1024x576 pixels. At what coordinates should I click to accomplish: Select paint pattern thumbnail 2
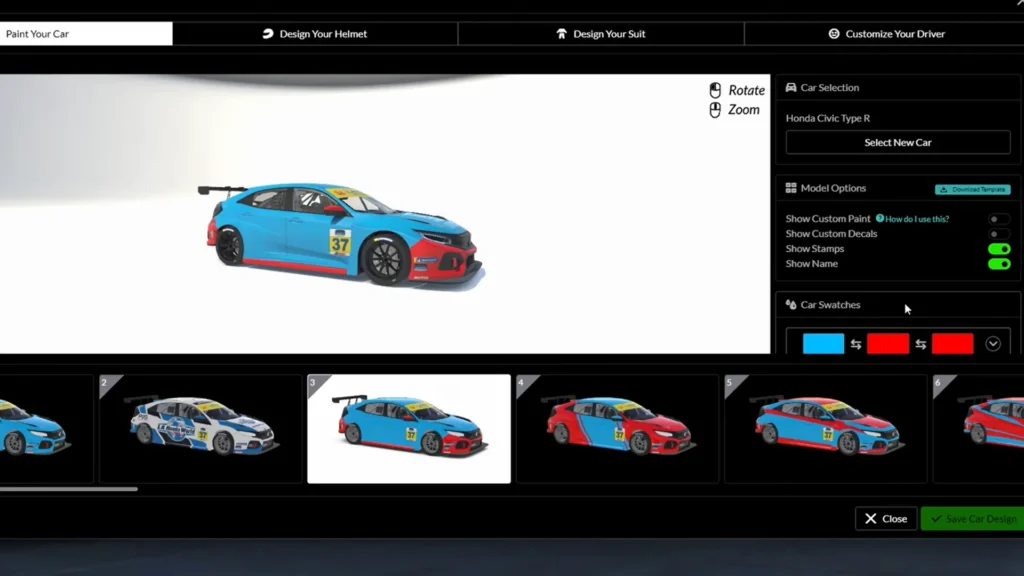coord(200,428)
